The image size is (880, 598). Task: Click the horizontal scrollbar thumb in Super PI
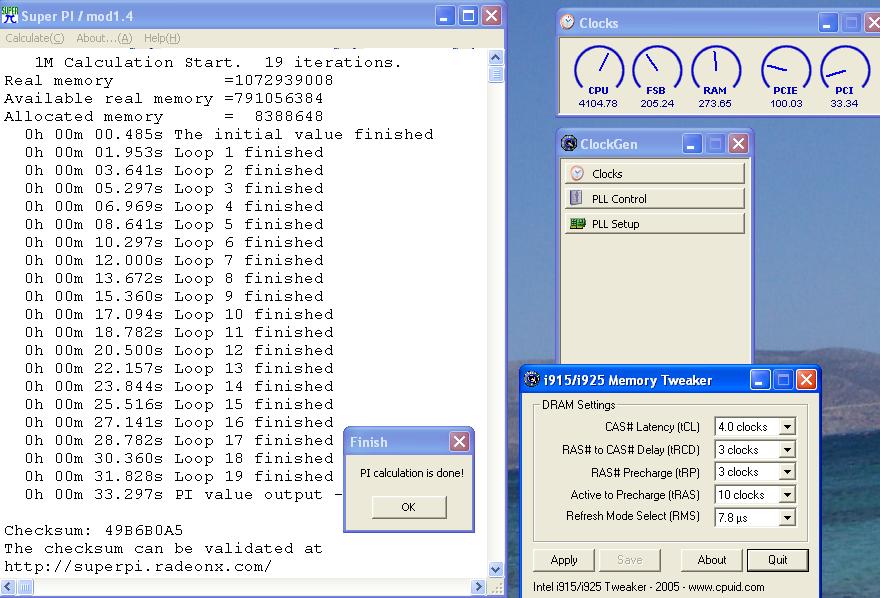[x=26, y=587]
